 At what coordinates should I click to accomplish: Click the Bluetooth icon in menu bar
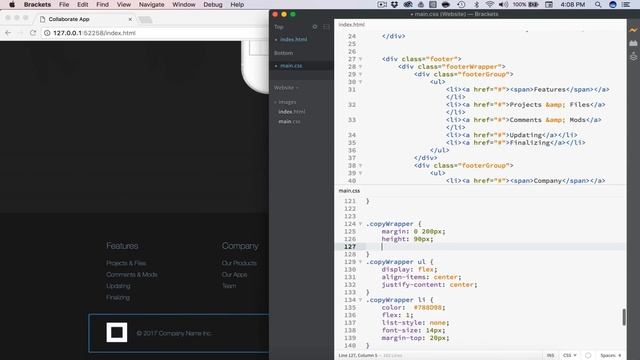[x=476, y=4]
